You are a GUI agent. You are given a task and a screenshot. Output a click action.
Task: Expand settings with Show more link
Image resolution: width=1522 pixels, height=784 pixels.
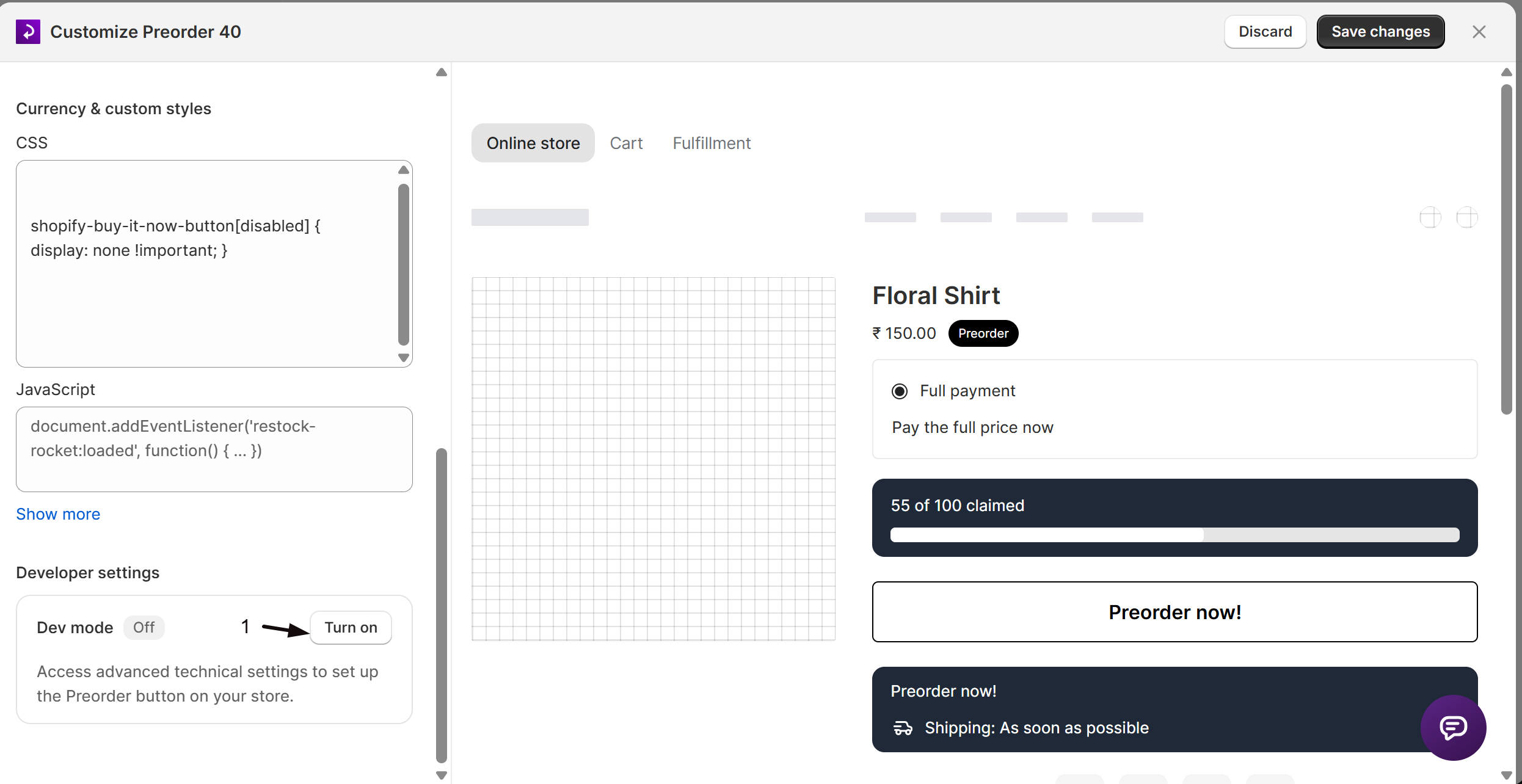click(58, 514)
